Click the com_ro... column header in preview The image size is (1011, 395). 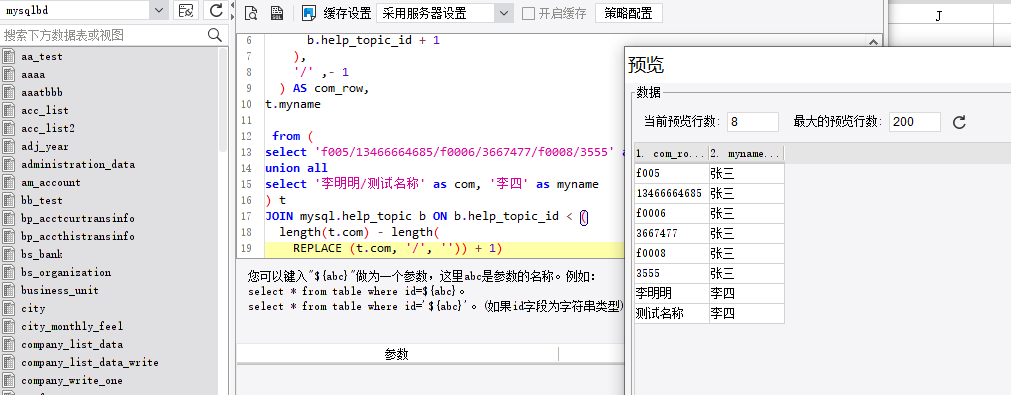coord(671,153)
